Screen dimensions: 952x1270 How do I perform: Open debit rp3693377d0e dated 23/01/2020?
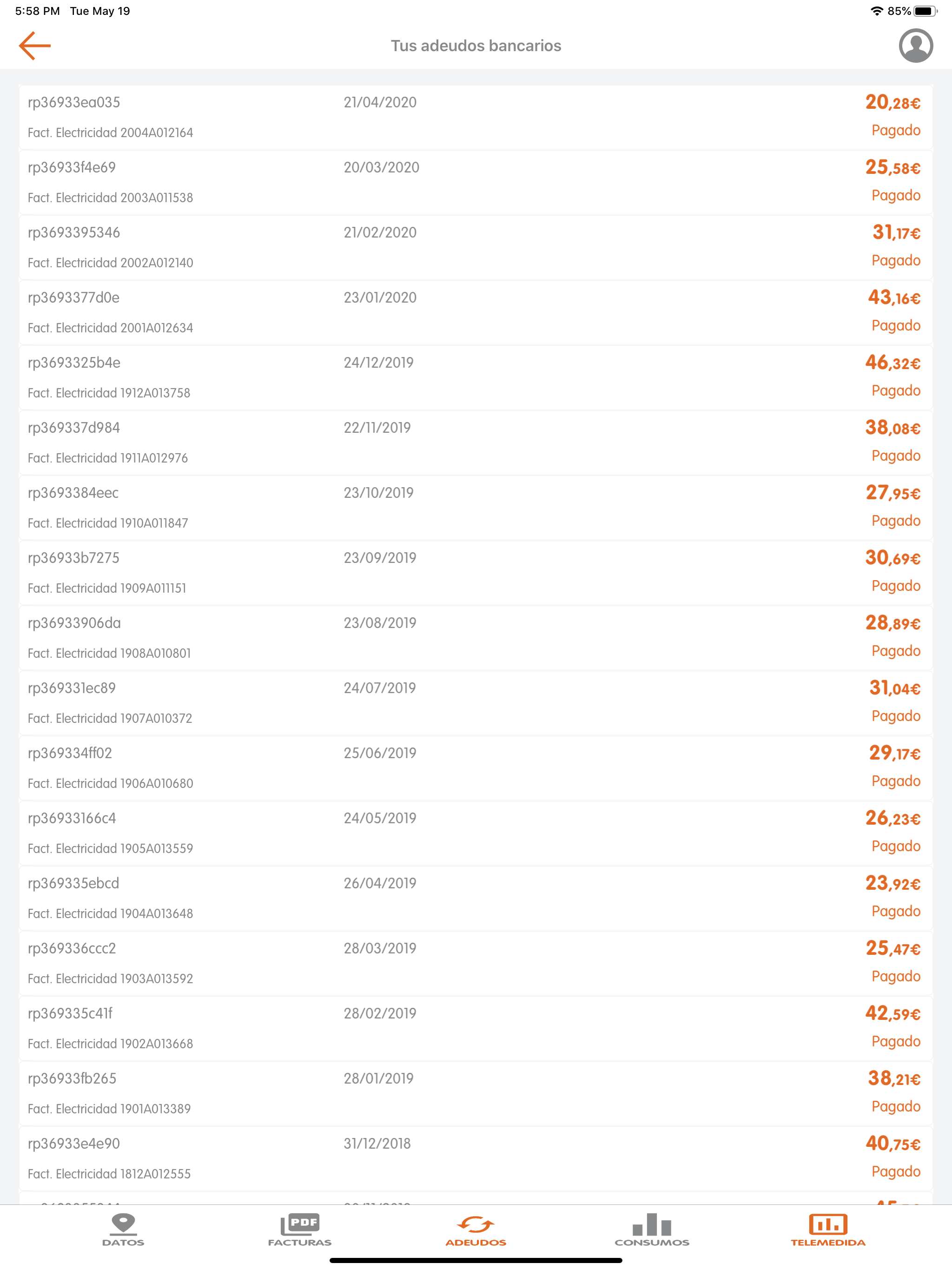coord(476,313)
